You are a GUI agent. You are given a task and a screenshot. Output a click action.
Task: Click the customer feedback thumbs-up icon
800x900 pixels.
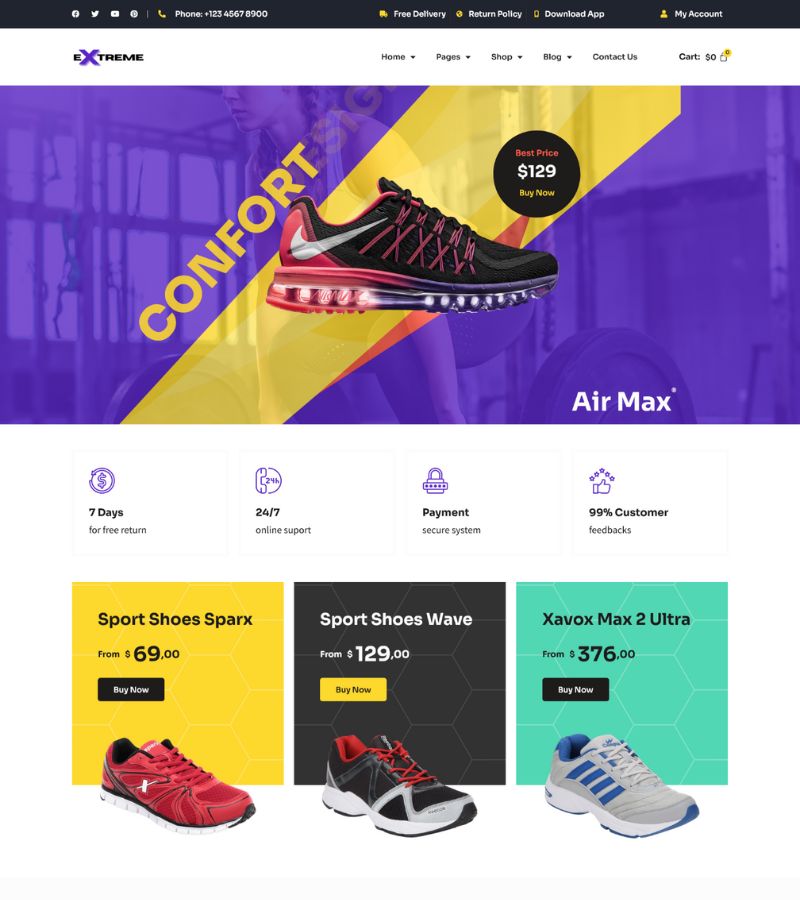click(601, 481)
